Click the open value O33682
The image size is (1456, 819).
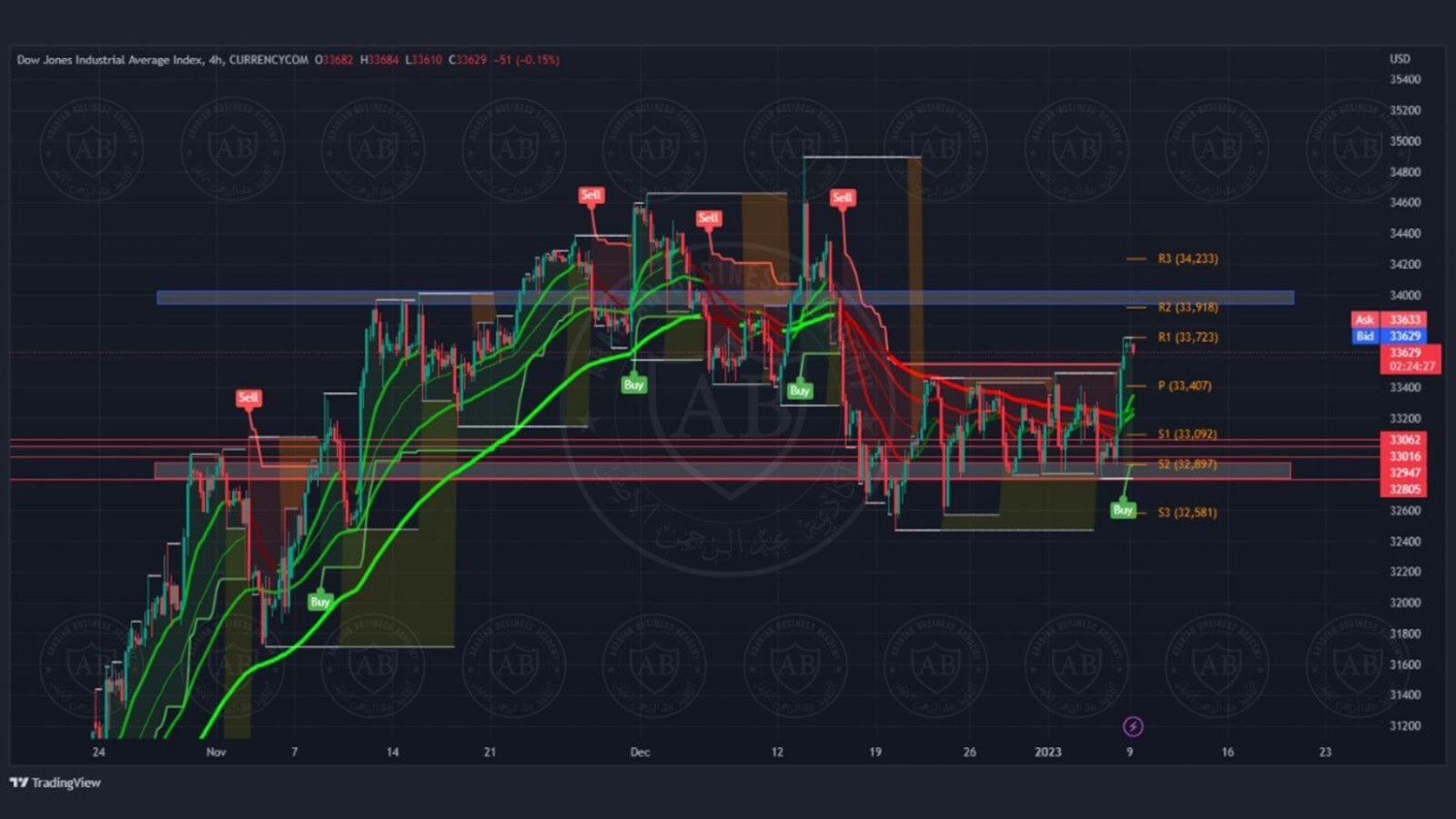(x=334, y=60)
